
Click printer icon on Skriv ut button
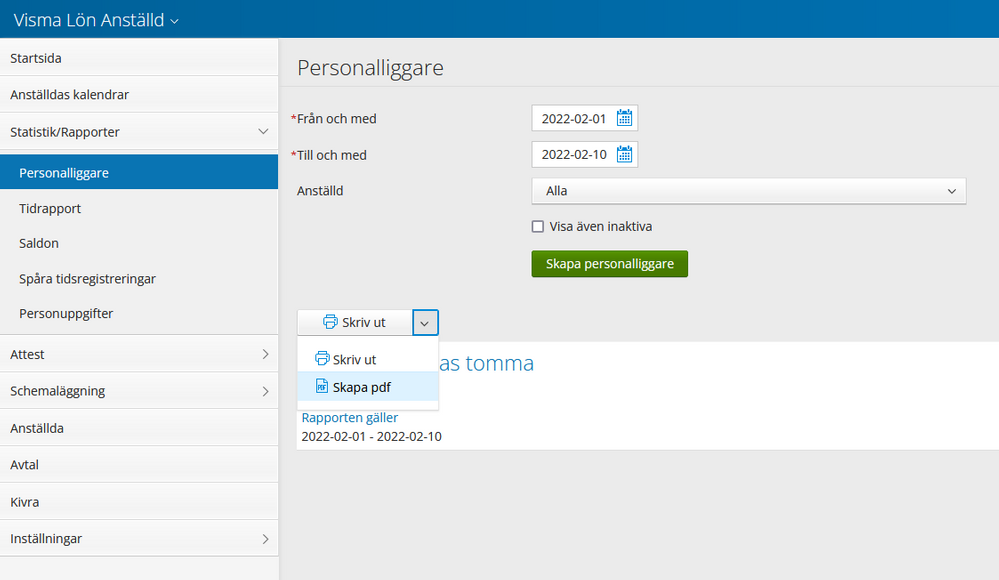click(330, 322)
